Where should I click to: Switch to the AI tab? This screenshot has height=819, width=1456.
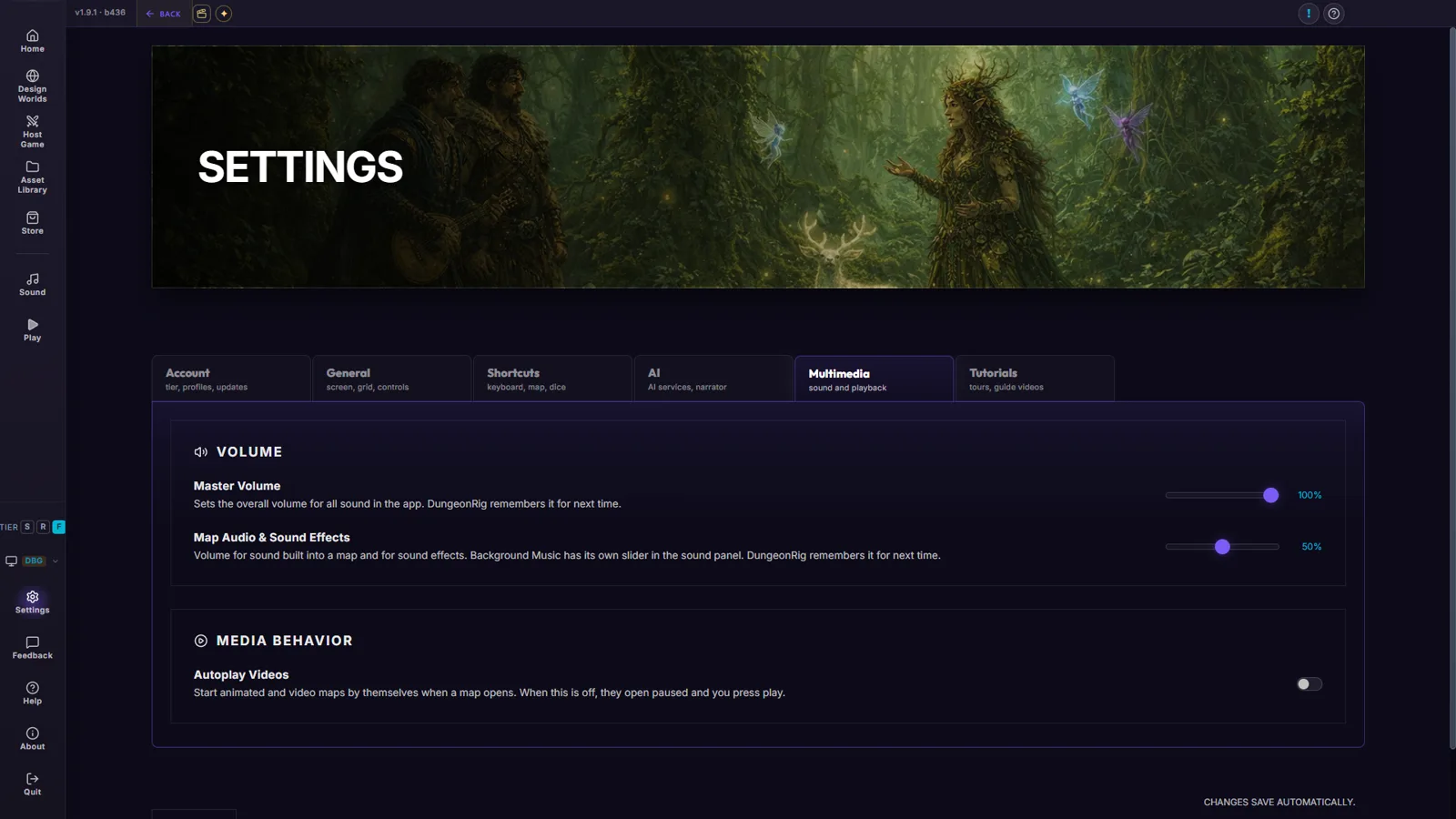[x=713, y=379]
